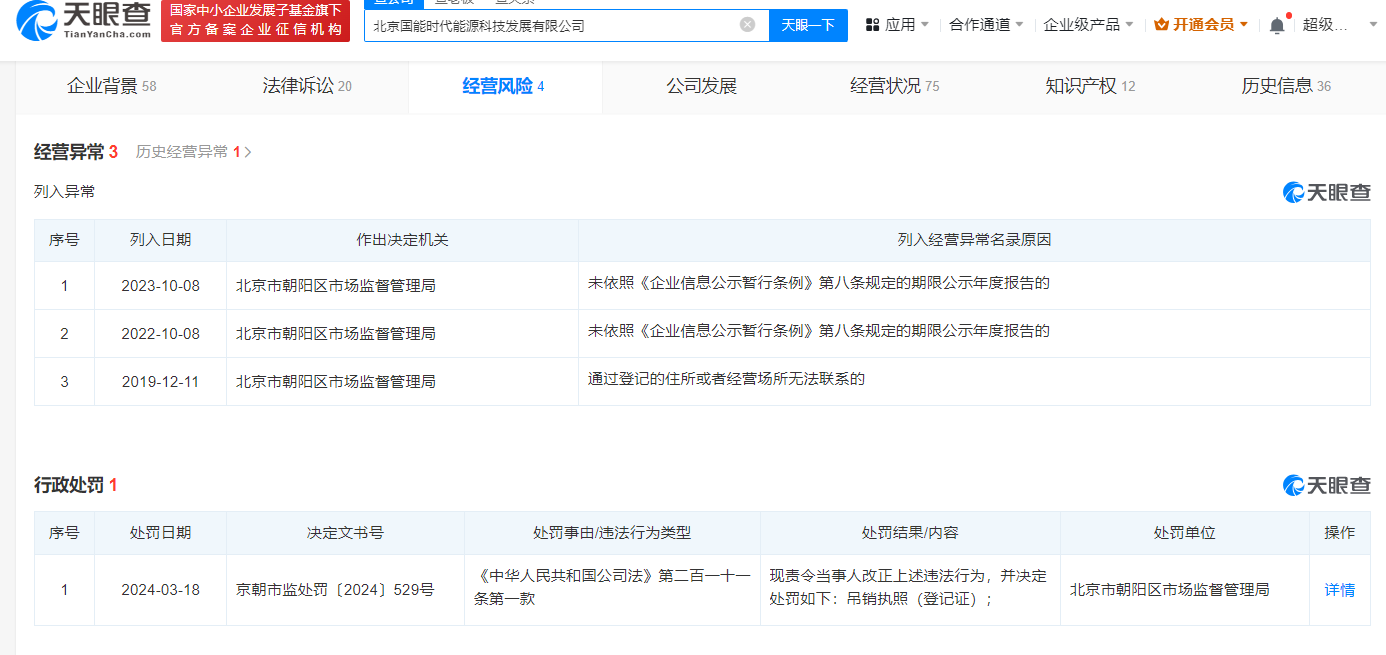Select the 经营状况 tab
The image size is (1386, 655).
[894, 86]
